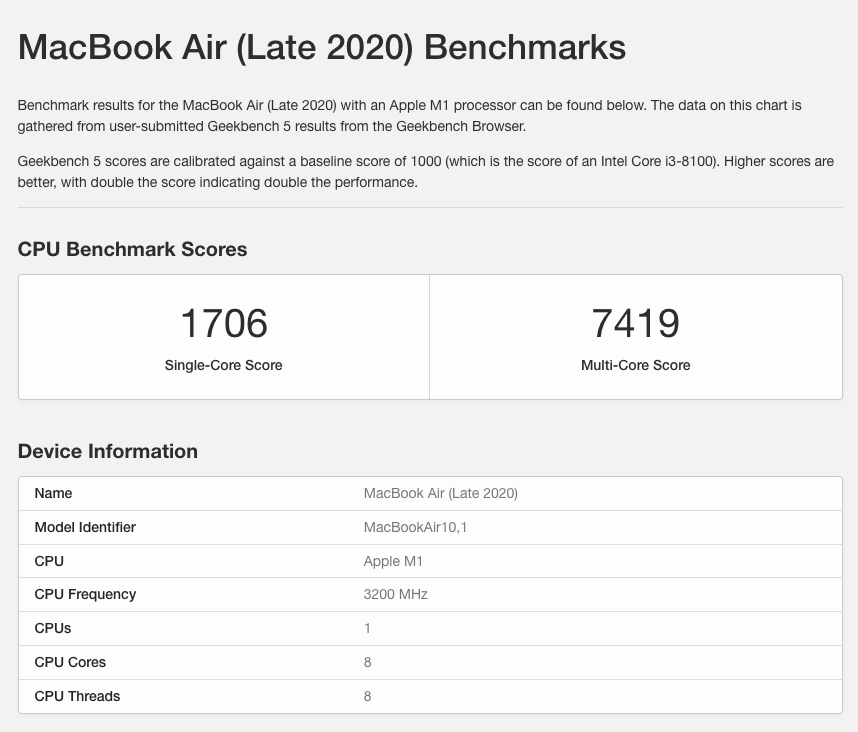Image resolution: width=858 pixels, height=732 pixels.
Task: Select the CPU Benchmark Scores heading
Action: point(132,250)
